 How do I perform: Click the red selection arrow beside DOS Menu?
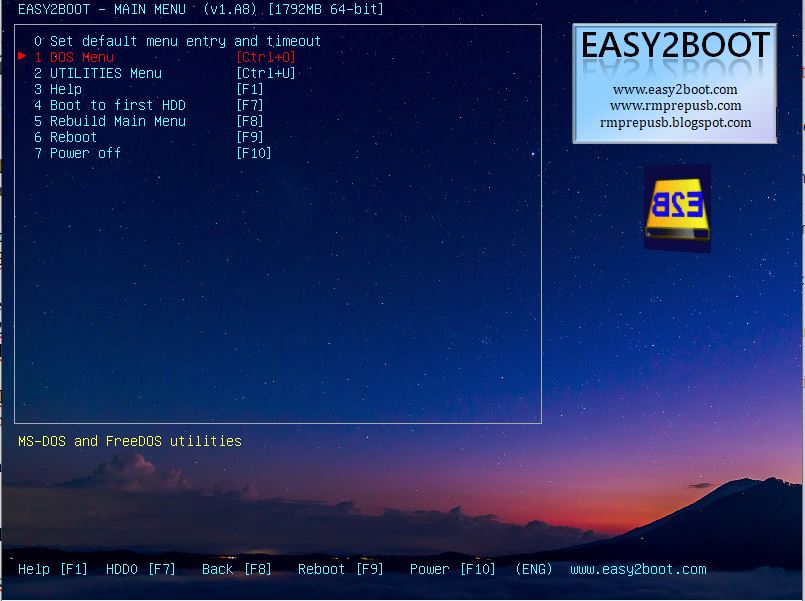22,56
